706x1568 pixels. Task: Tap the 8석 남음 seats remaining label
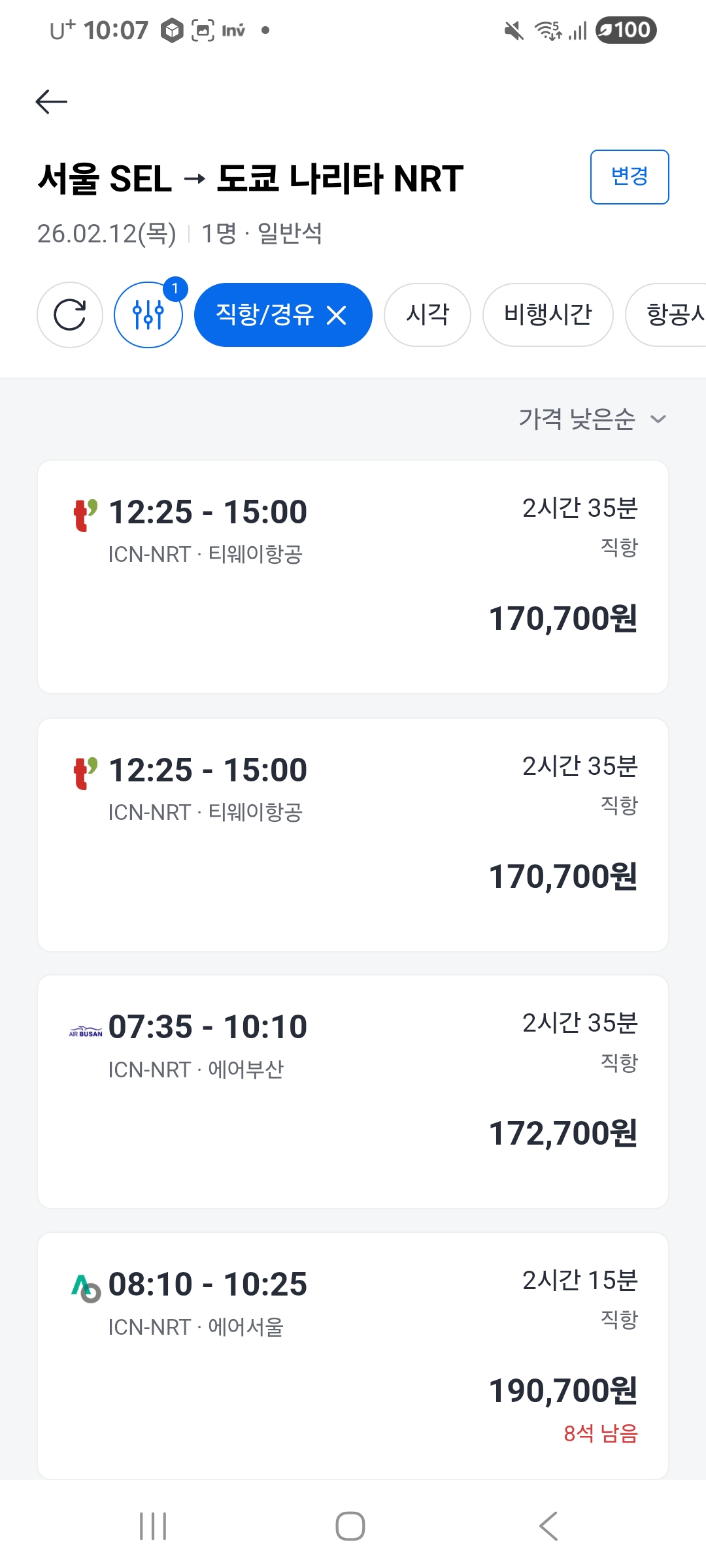(x=600, y=1433)
